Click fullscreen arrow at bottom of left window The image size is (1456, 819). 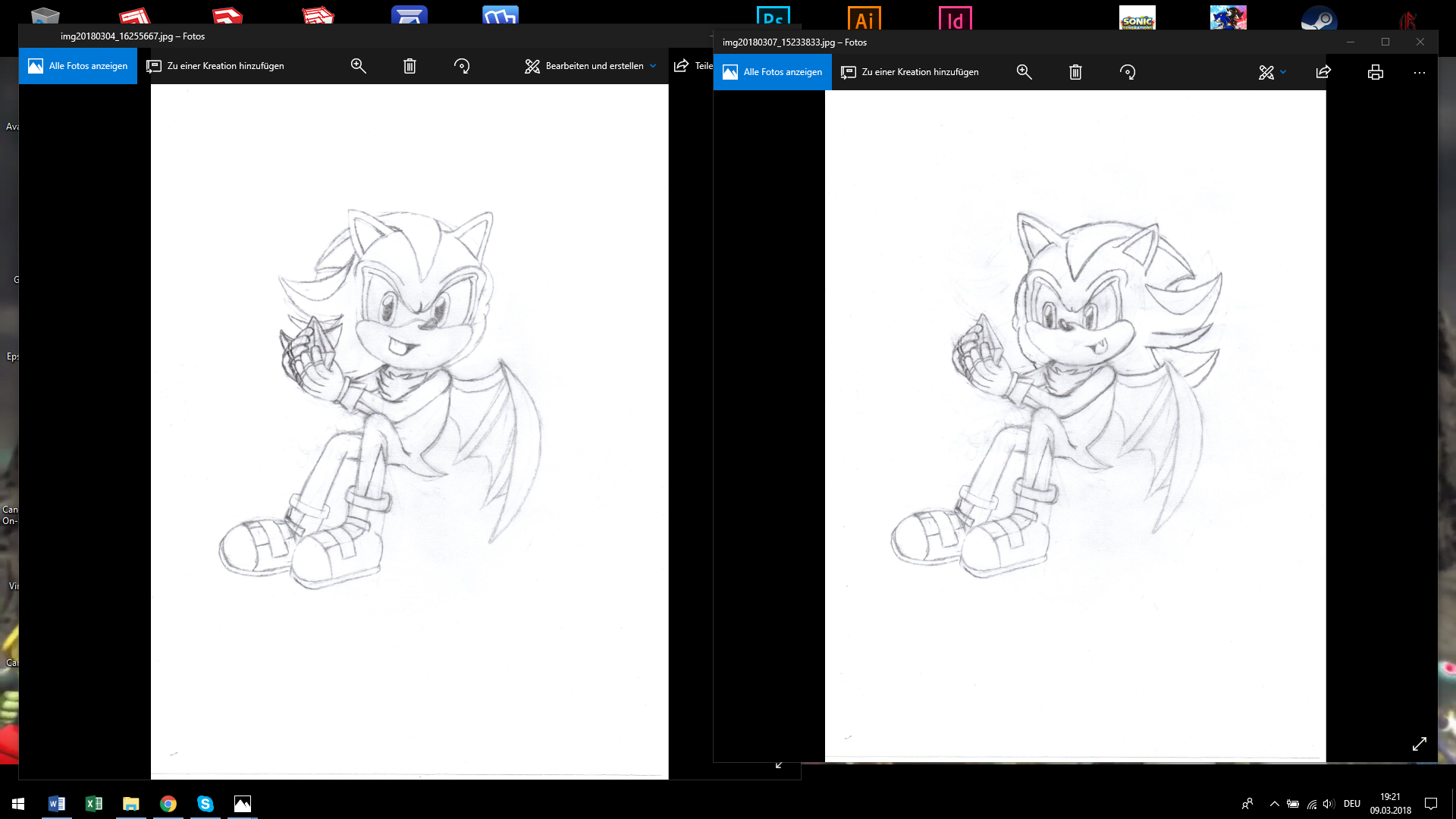coord(779,765)
